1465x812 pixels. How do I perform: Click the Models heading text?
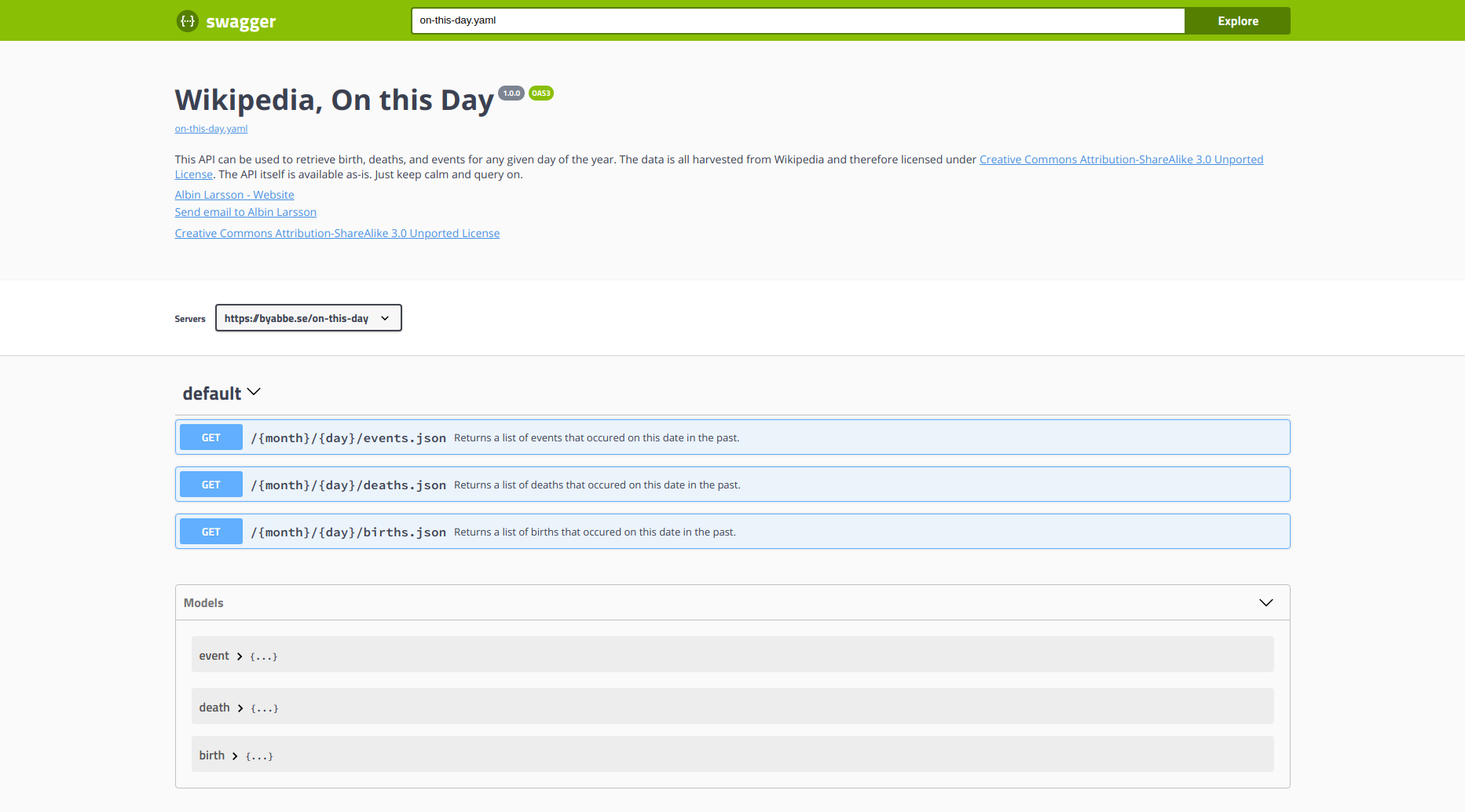click(203, 603)
